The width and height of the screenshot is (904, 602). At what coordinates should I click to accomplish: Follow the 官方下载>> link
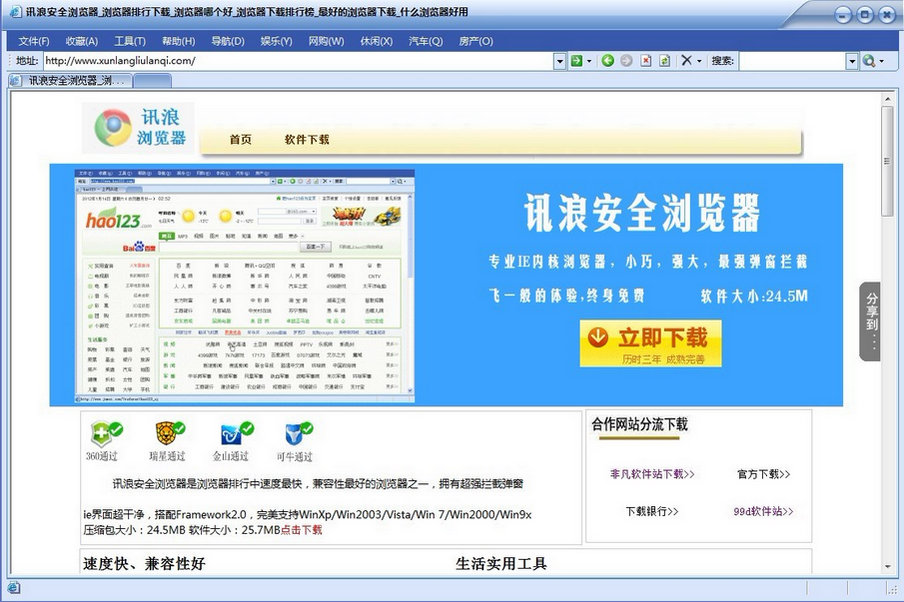point(763,474)
